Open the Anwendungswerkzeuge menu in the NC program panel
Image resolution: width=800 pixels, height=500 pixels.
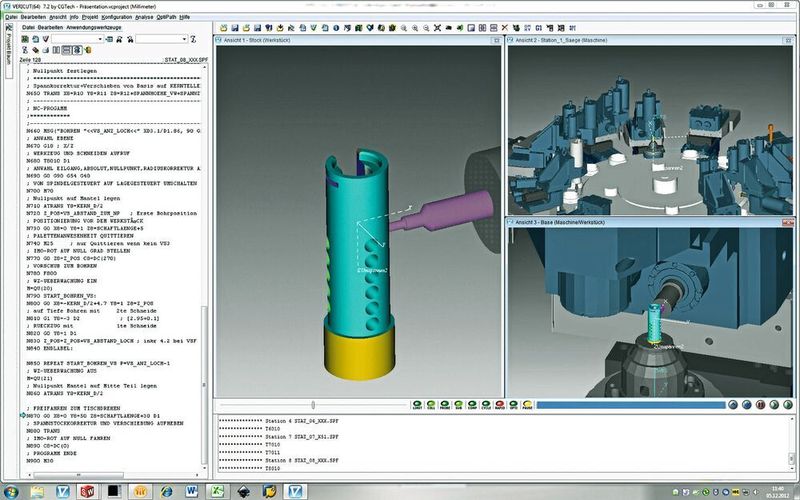(94, 28)
